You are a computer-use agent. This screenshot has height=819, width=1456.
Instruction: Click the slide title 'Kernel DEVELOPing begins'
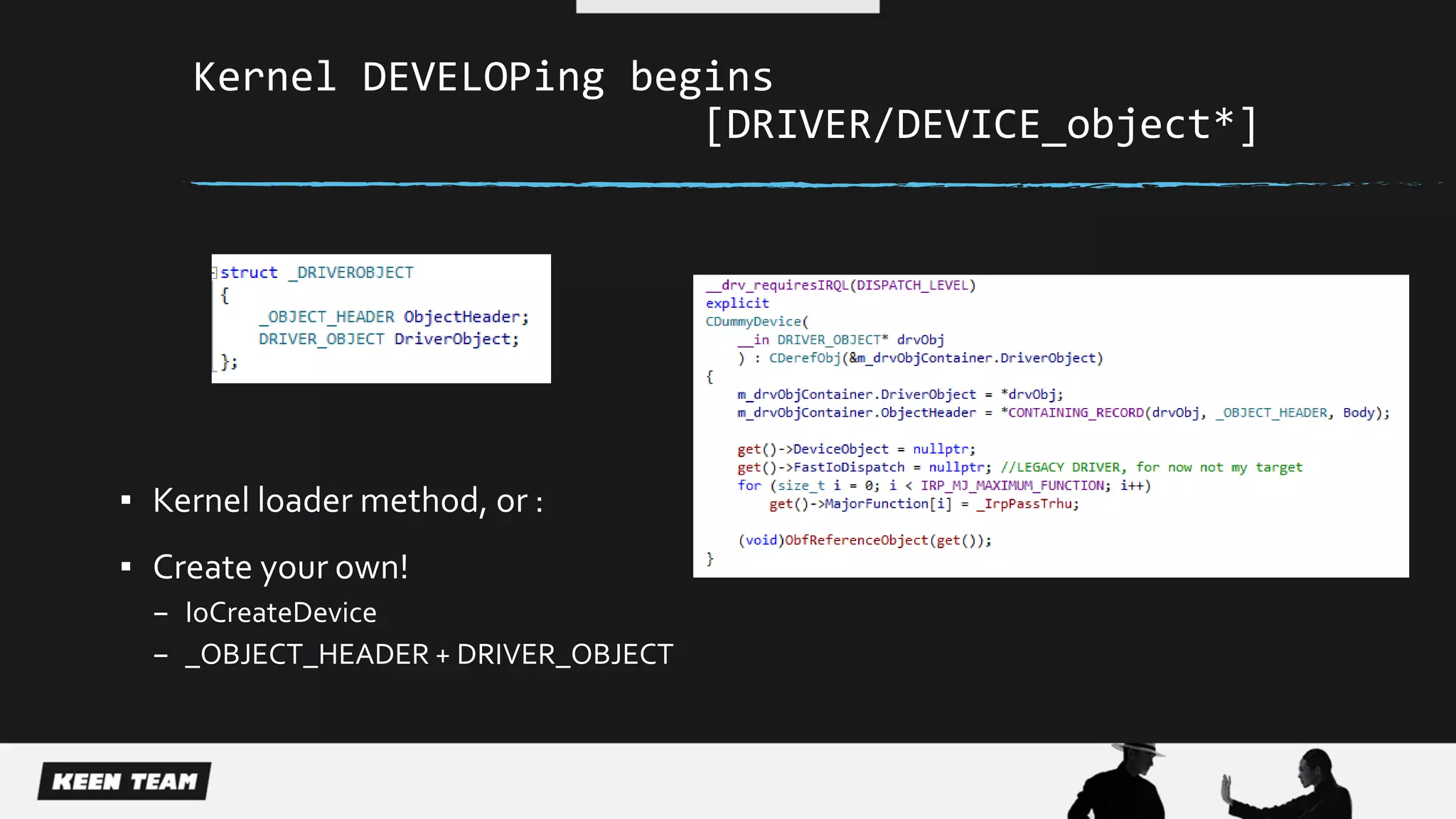tap(483, 77)
